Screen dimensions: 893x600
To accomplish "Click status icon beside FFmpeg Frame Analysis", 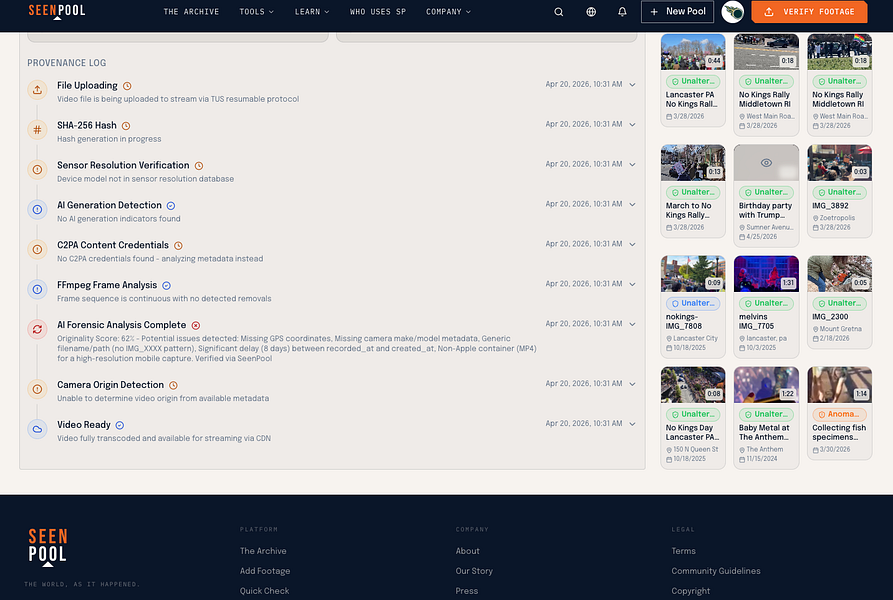I will pyautogui.click(x=166, y=286).
